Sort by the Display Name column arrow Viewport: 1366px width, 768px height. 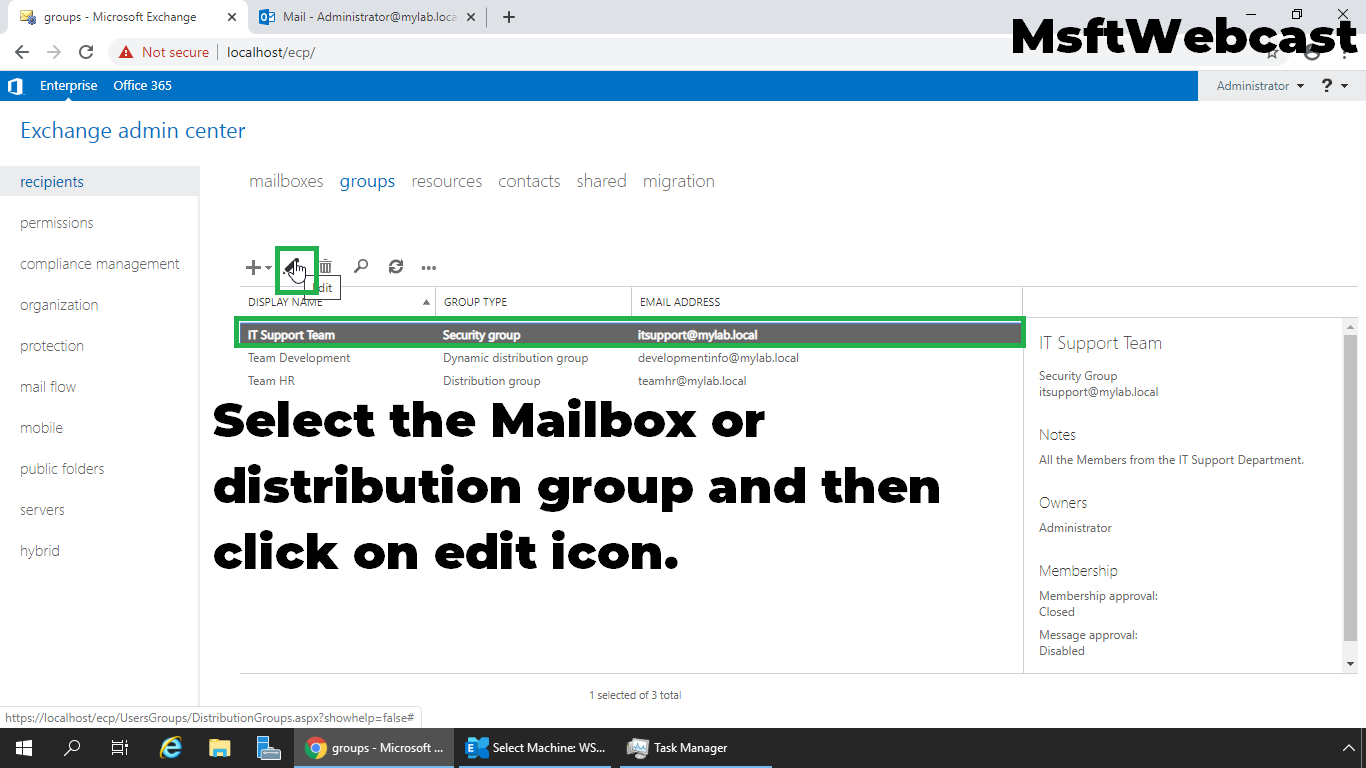point(425,301)
